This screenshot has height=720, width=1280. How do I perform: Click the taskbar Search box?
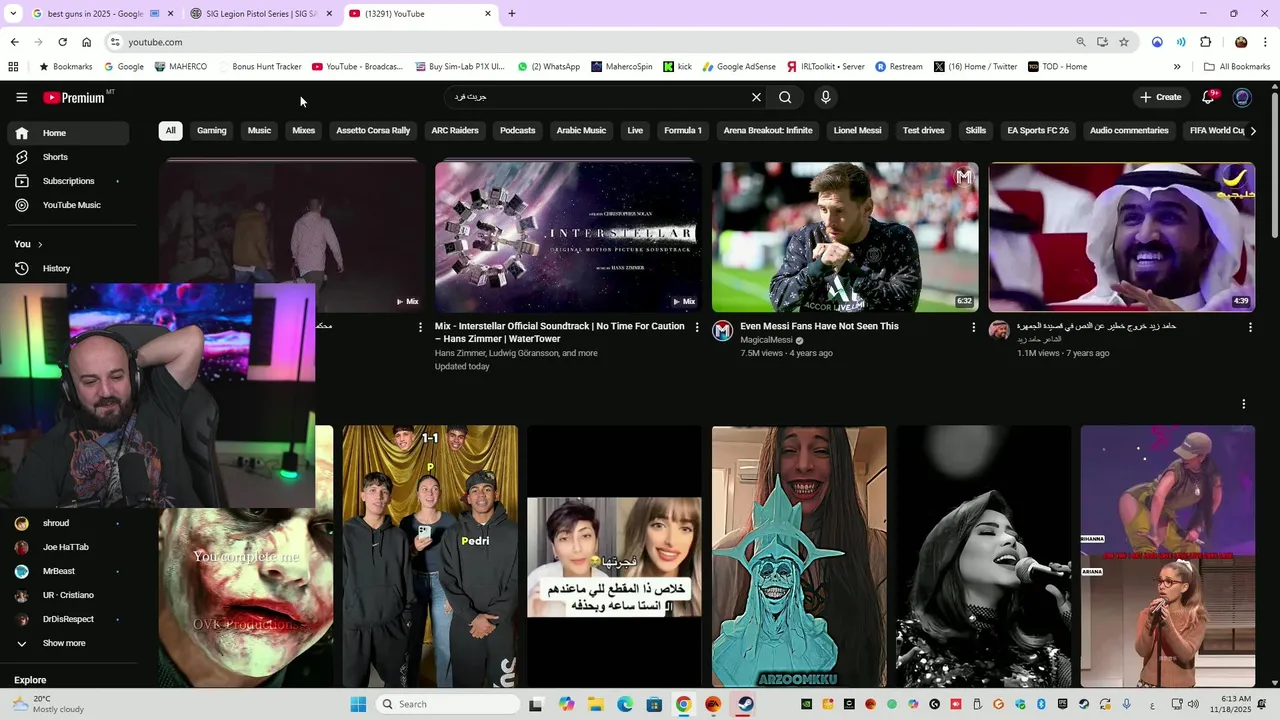pos(448,704)
